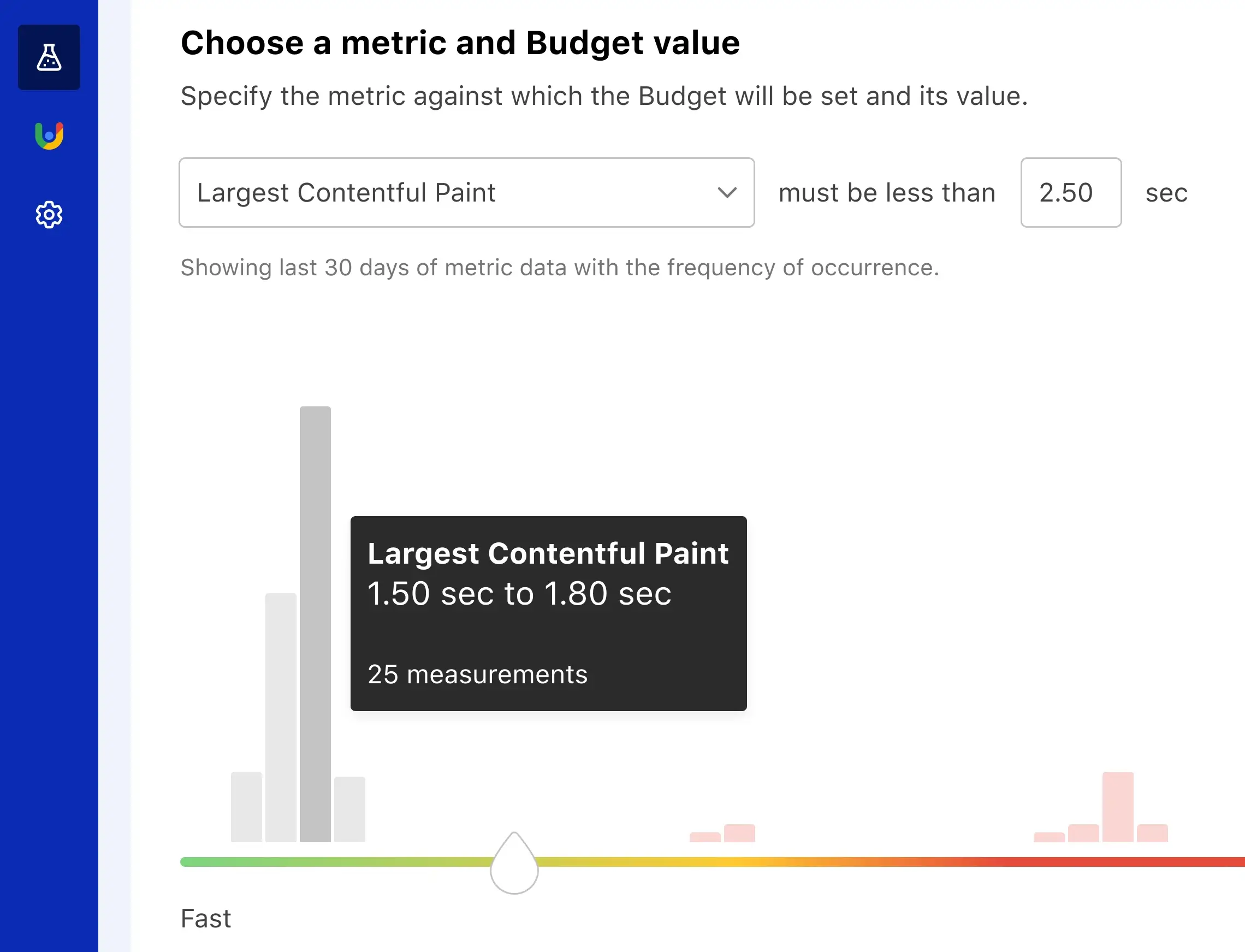Click the dark Largest Contentful Paint tooltip
The width and height of the screenshot is (1245, 952).
tap(548, 613)
